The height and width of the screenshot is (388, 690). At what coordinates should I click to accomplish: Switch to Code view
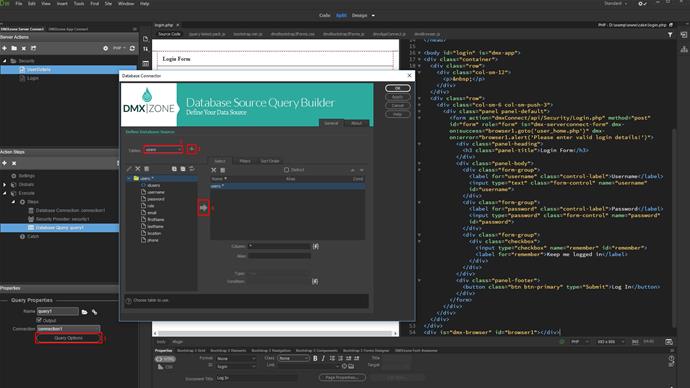(325, 15)
